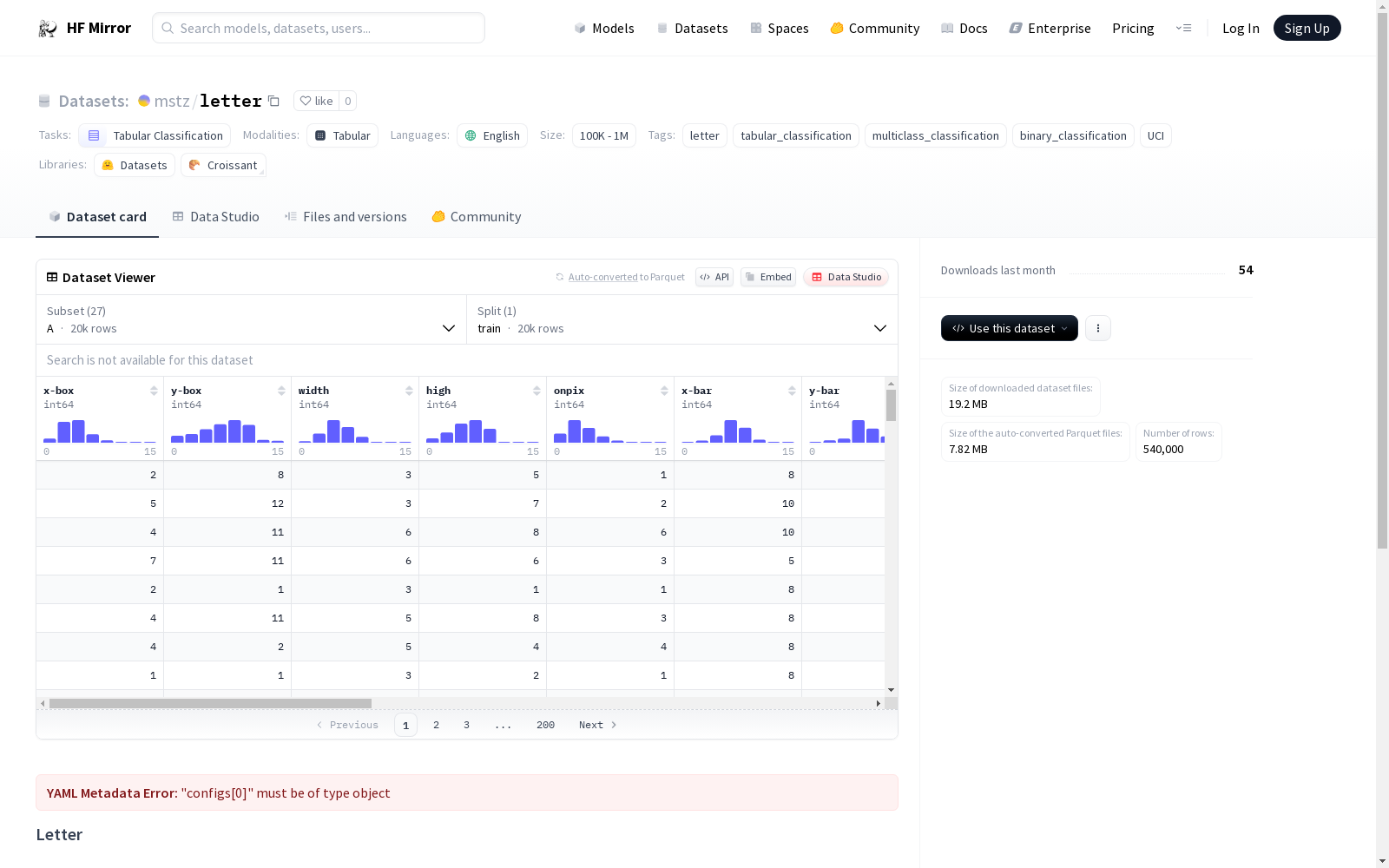Click the table horizontal scrollbar thumb
Viewport: 1389px width, 868px height.
(210, 703)
